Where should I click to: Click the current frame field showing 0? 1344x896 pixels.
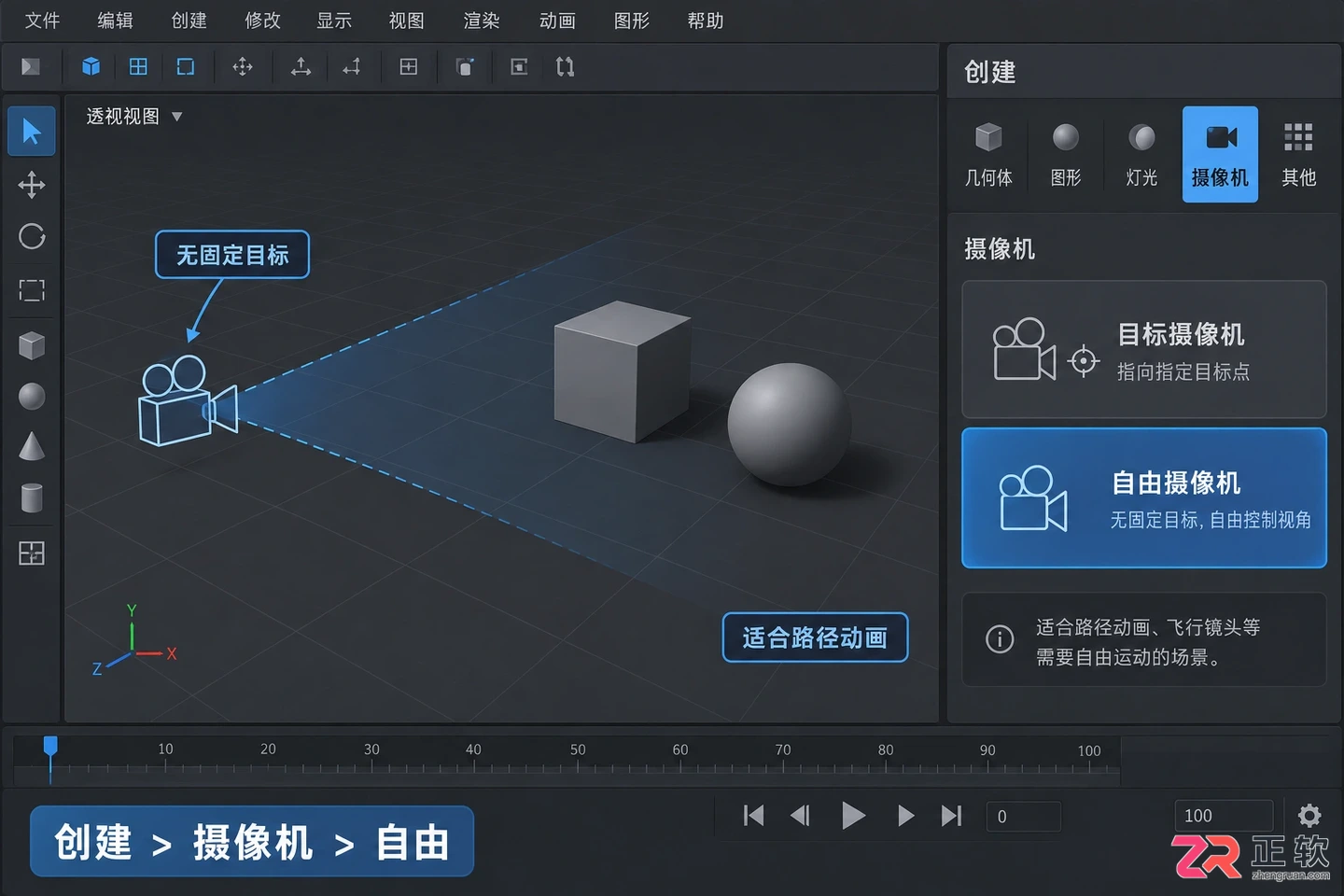pos(1023,817)
